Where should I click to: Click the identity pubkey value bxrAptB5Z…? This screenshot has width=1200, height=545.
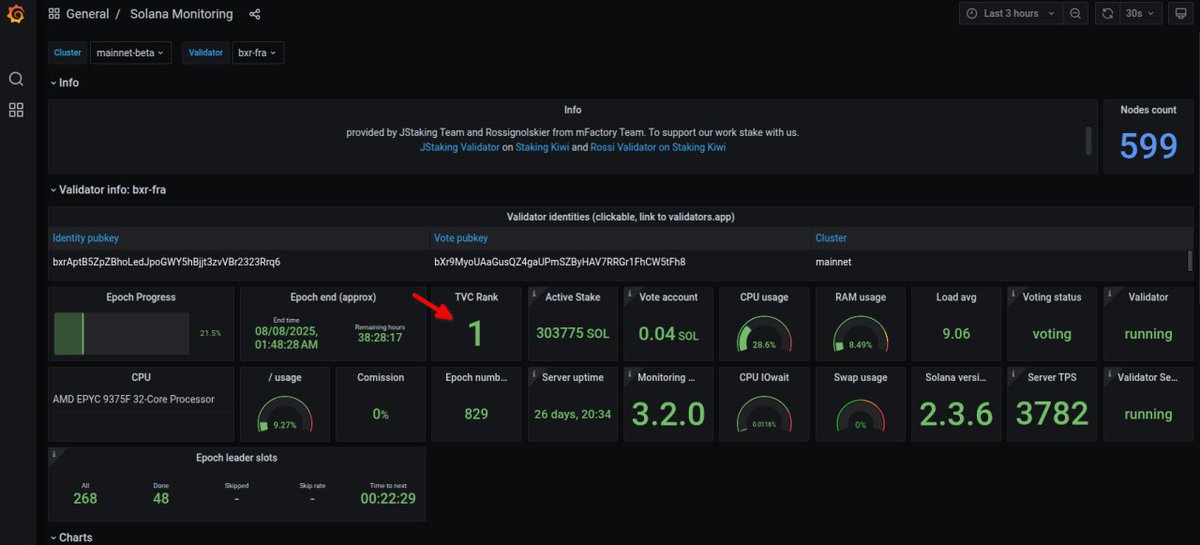tap(166, 262)
